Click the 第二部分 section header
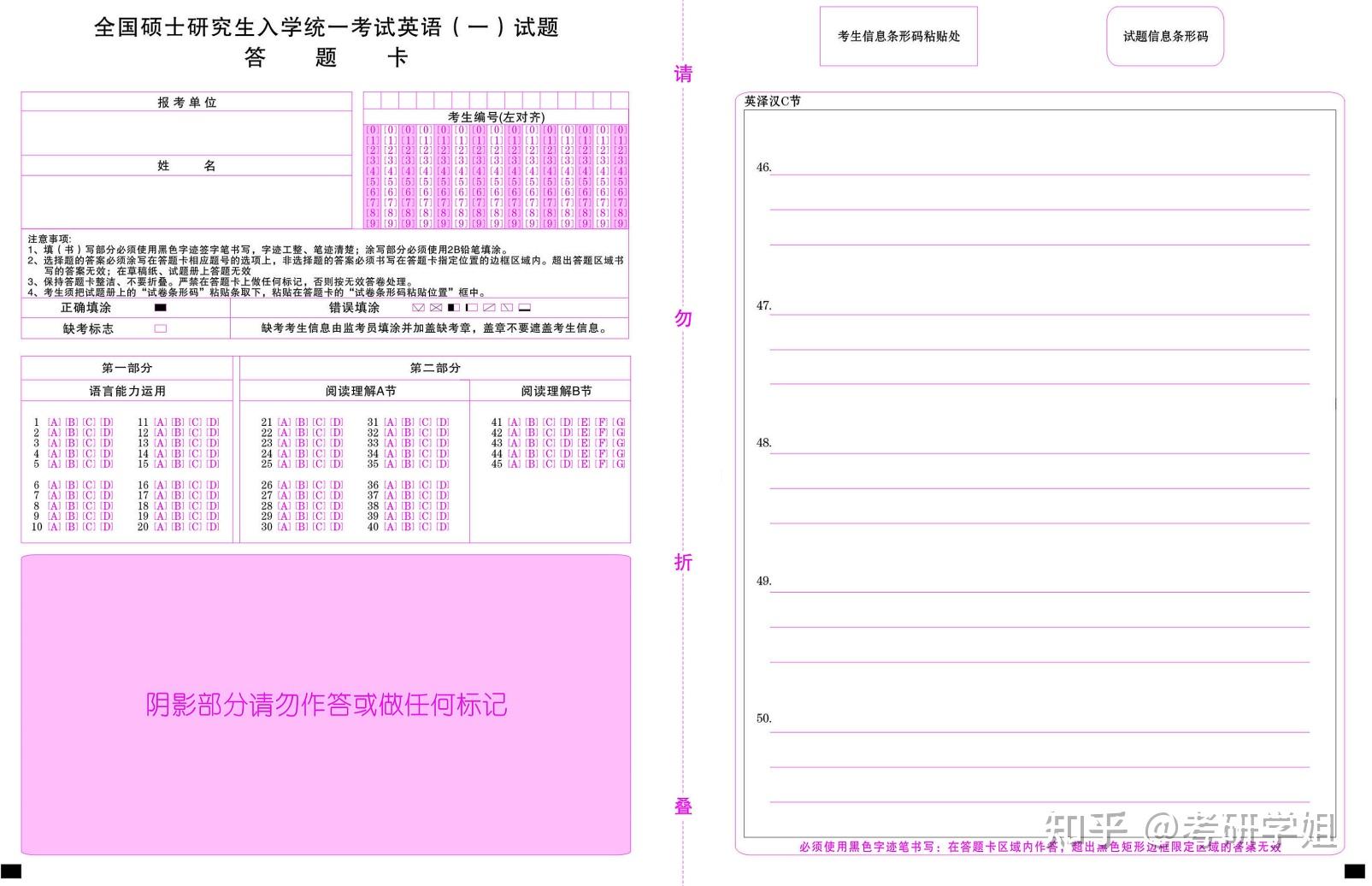The width and height of the screenshot is (1372, 886). tap(435, 368)
